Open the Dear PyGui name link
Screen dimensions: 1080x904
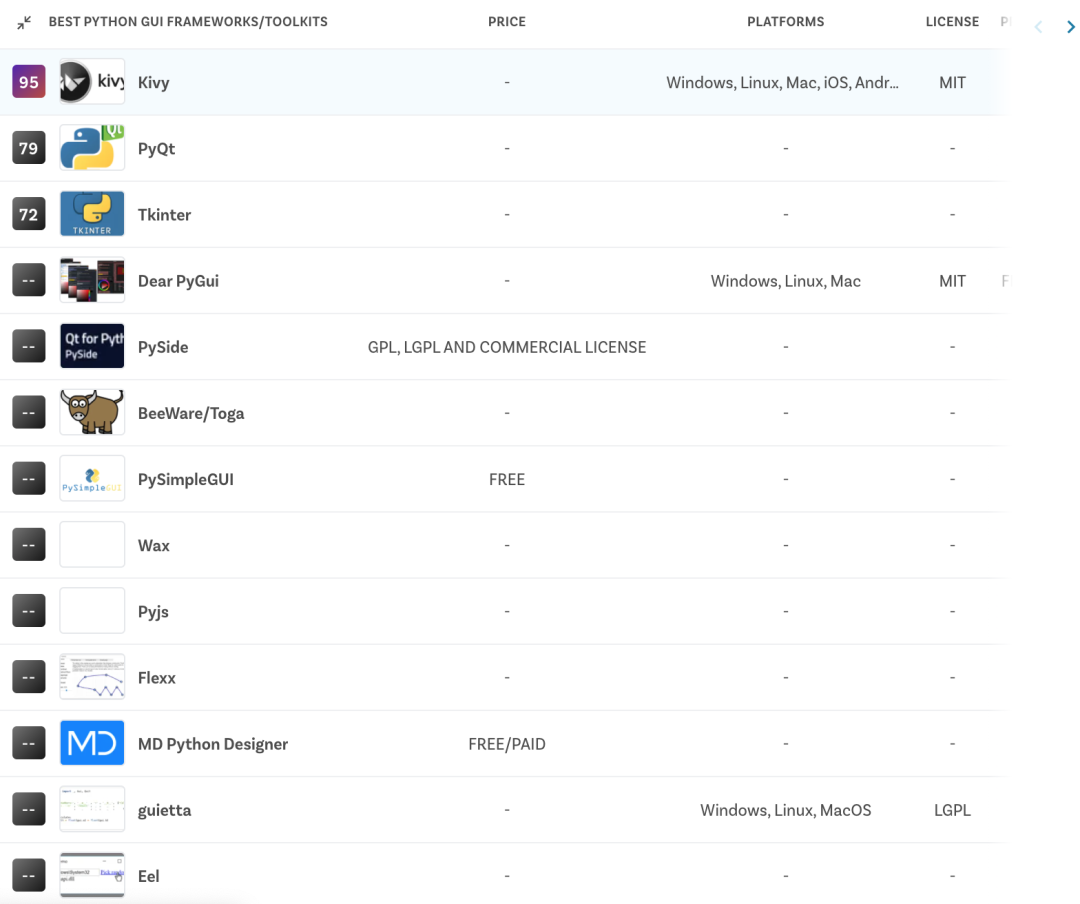coord(178,281)
